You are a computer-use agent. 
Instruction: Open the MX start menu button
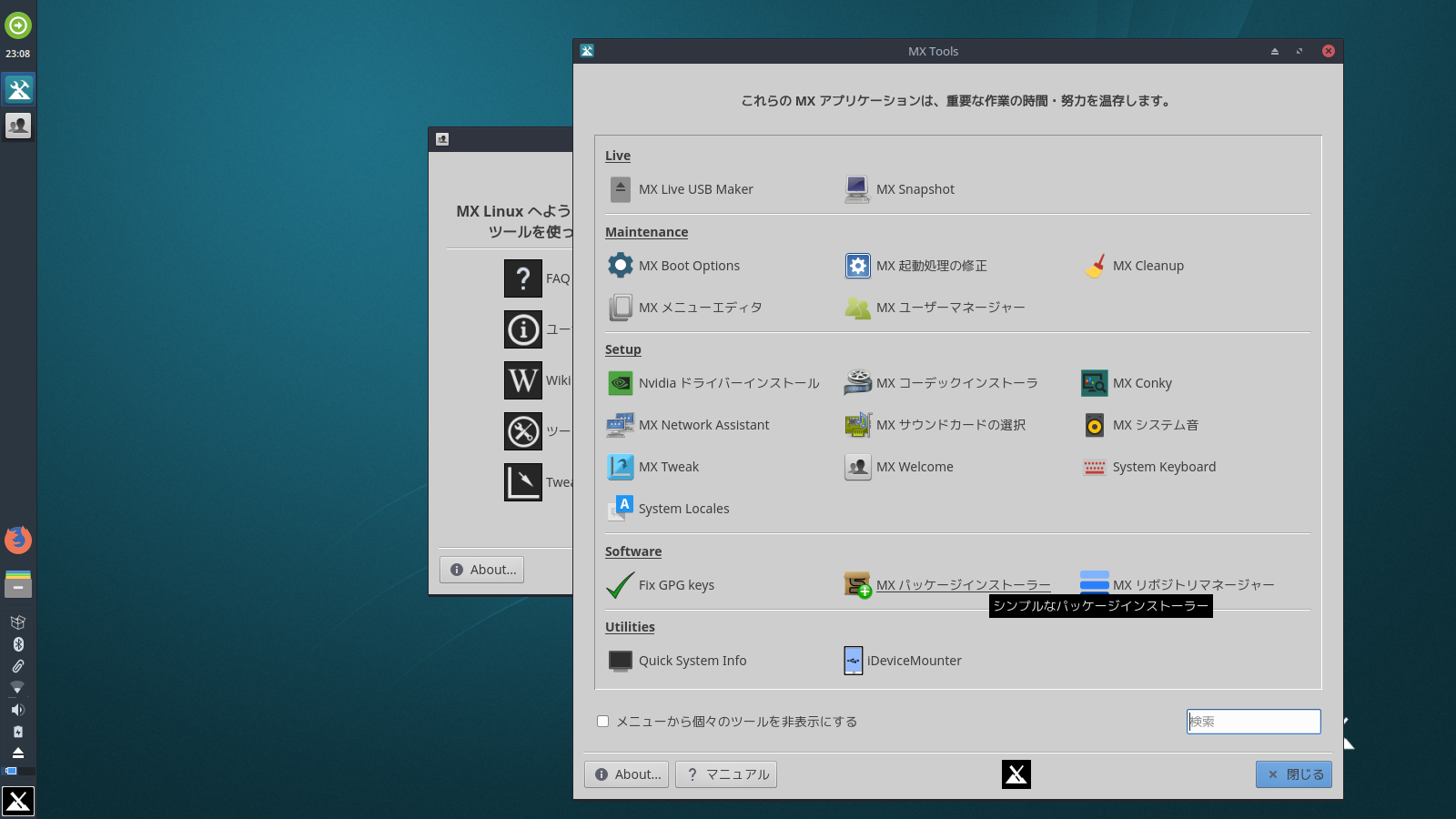[x=18, y=801]
